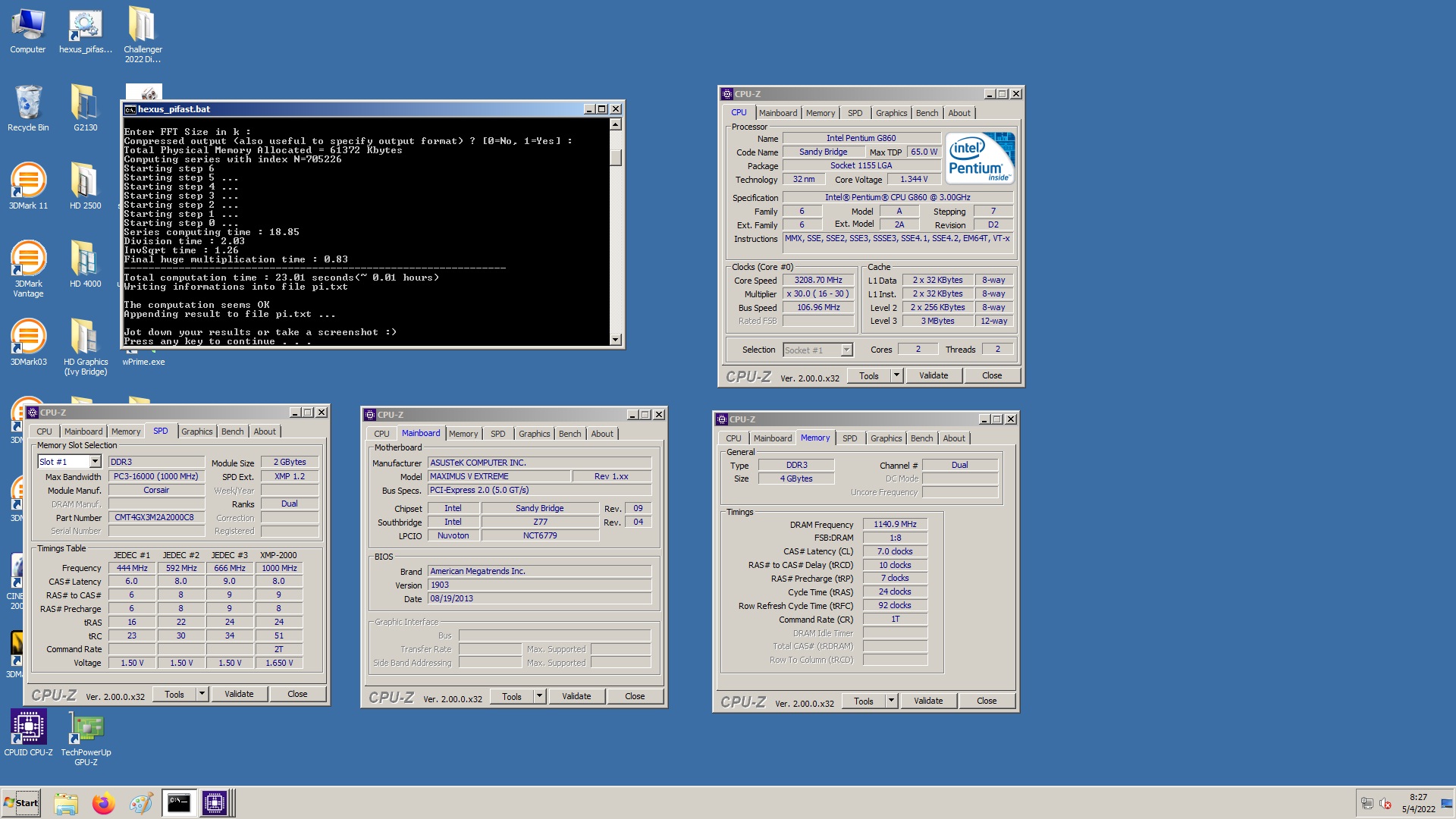Click the console window scrollbar thumb

point(616,157)
